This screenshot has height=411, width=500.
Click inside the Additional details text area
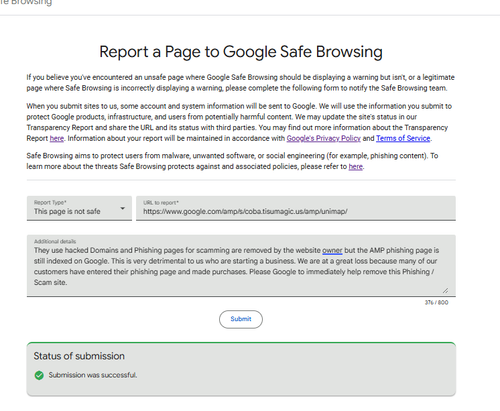(x=241, y=266)
